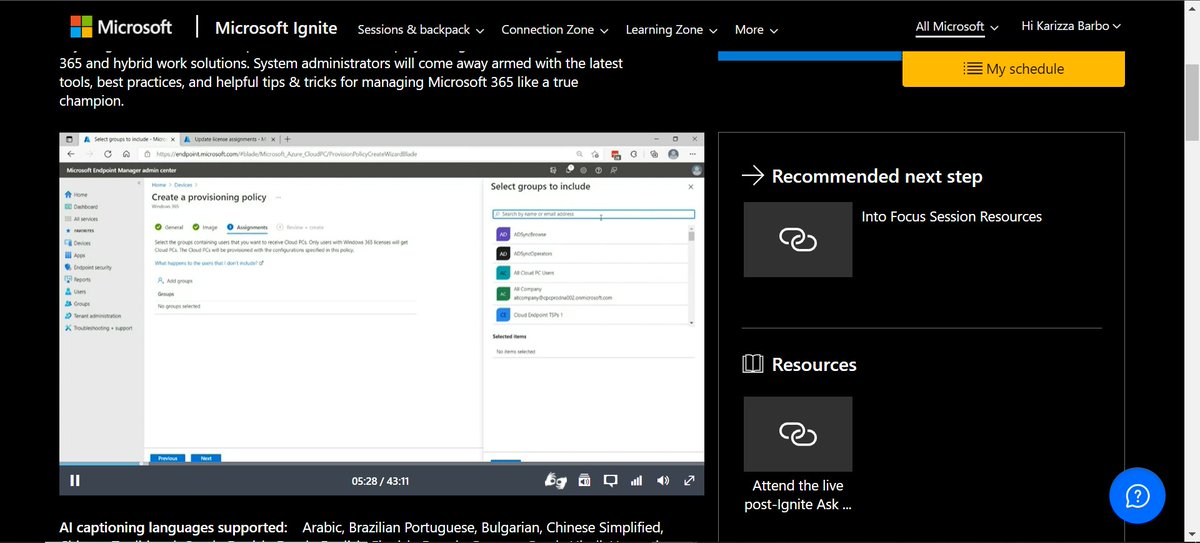Open Into Focus Session Resources link tile
The image size is (1200, 543).
click(x=798, y=239)
